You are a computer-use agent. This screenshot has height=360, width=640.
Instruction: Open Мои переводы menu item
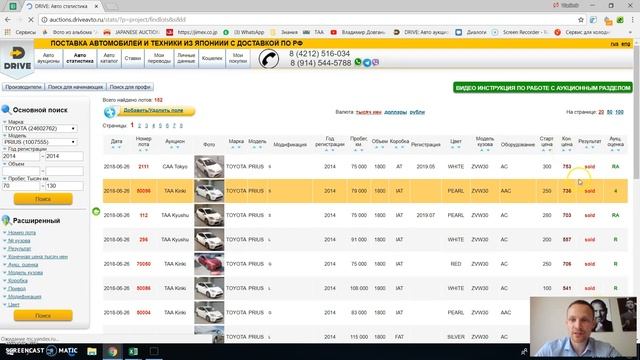click(x=159, y=58)
